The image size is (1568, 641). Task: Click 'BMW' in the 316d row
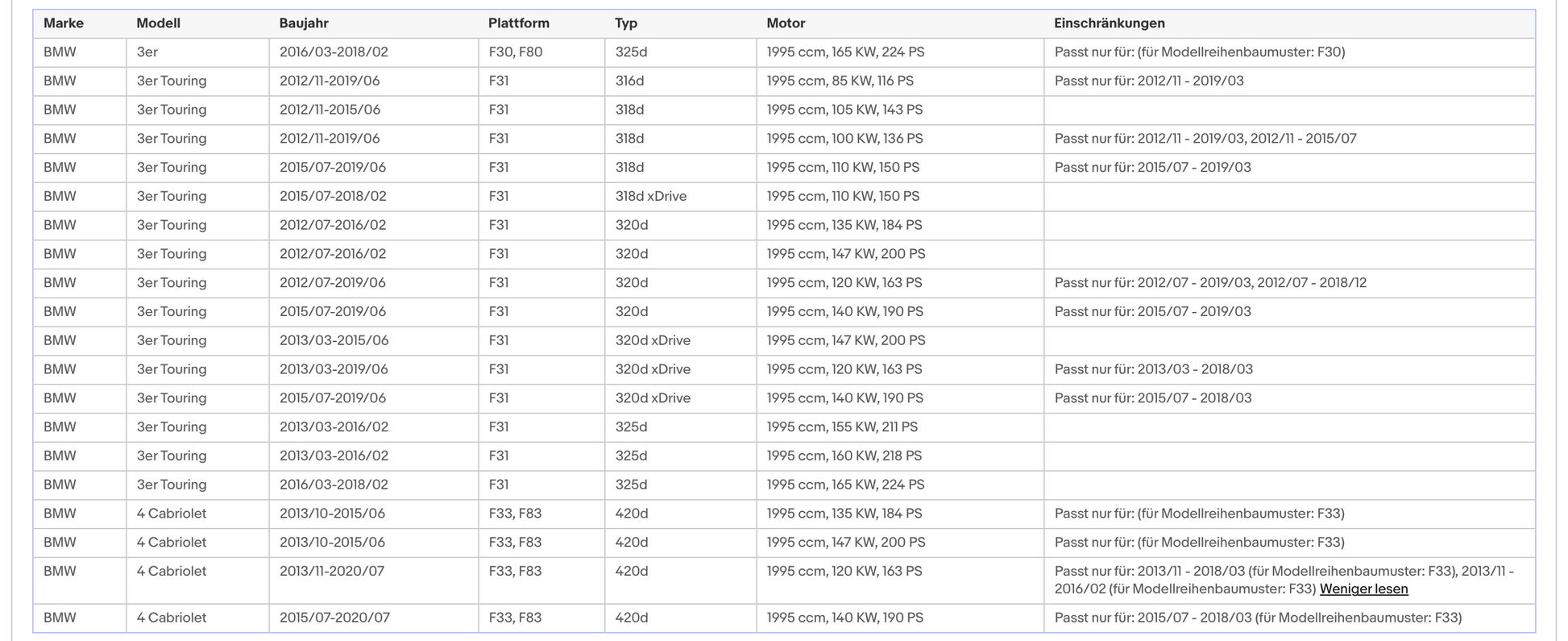[60, 81]
